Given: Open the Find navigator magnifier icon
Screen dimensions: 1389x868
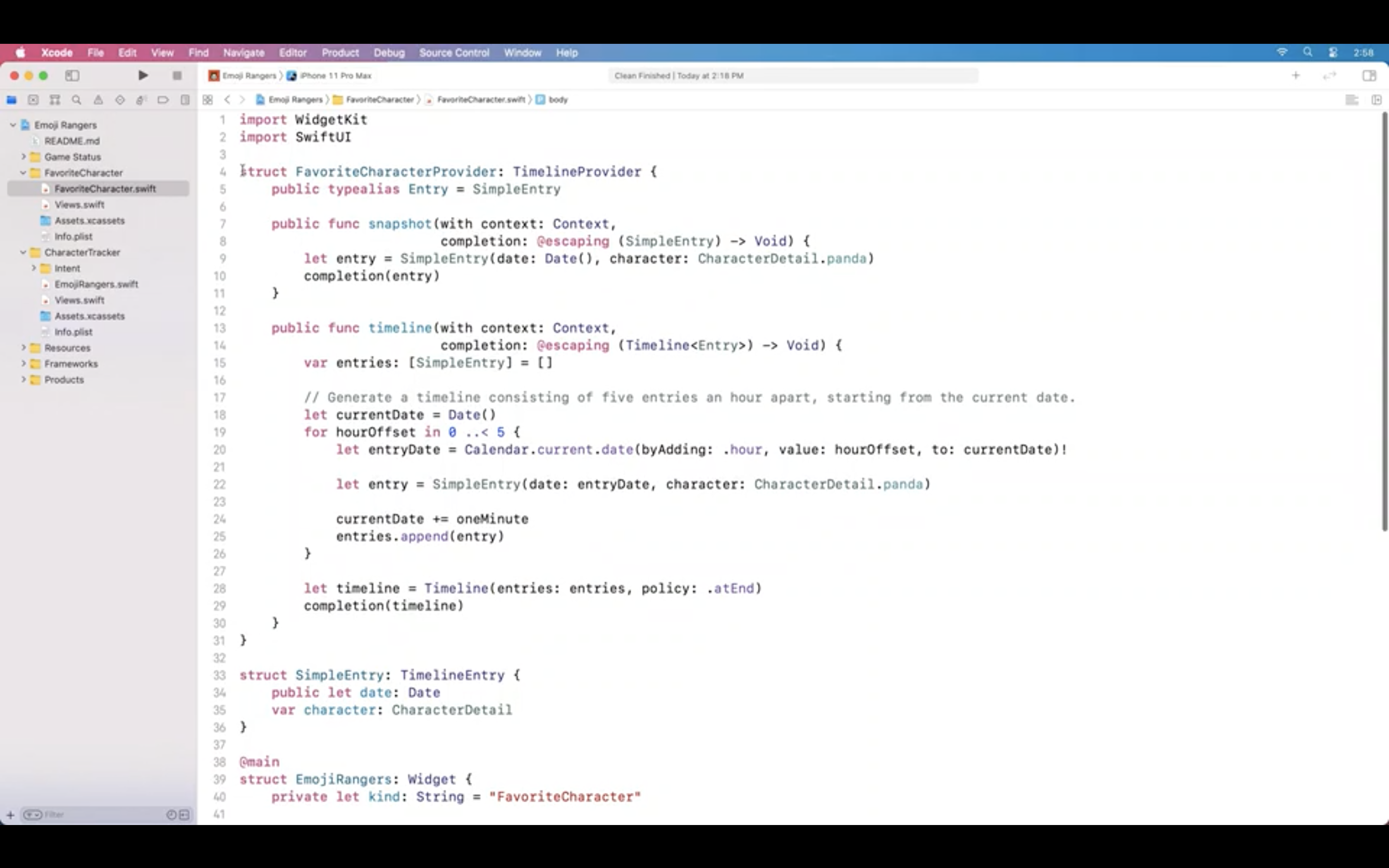Looking at the screenshot, I should coord(76,100).
